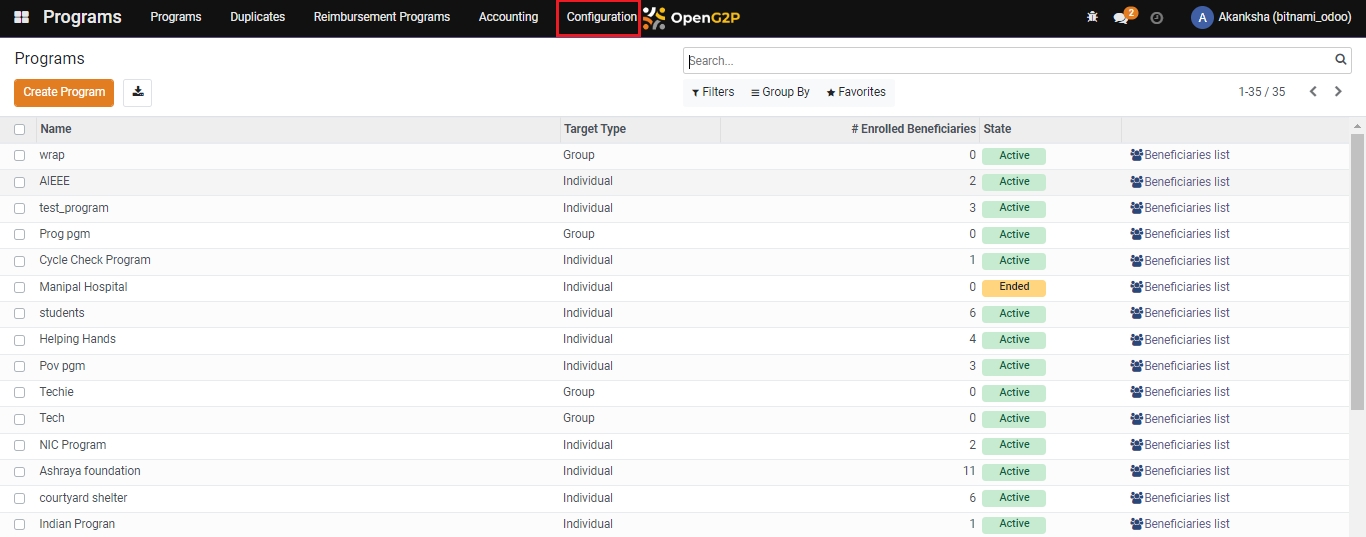This screenshot has height=537, width=1366.
Task: Open the apps grid home menu icon
Action: tap(21, 18)
